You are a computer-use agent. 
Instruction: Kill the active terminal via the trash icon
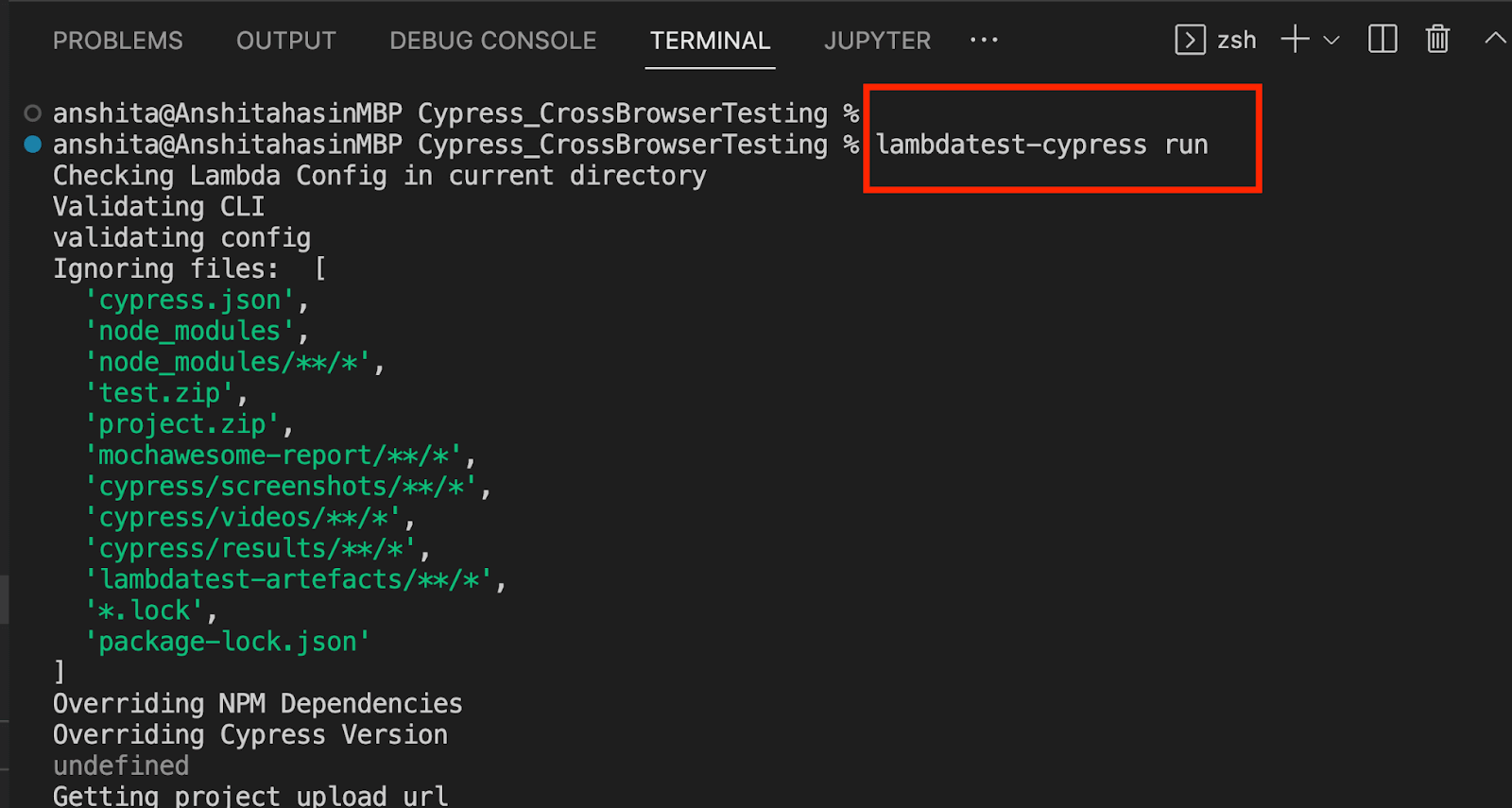1437,40
